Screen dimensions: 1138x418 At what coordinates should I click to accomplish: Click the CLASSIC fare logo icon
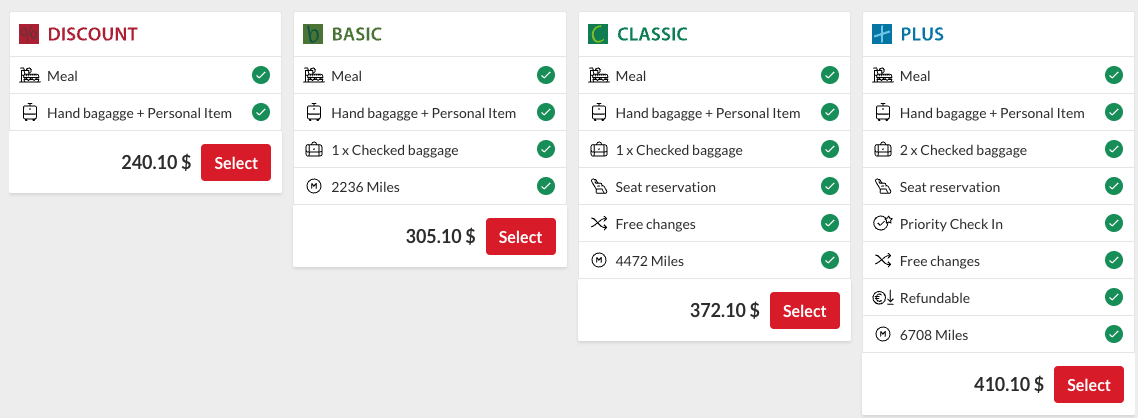(597, 34)
